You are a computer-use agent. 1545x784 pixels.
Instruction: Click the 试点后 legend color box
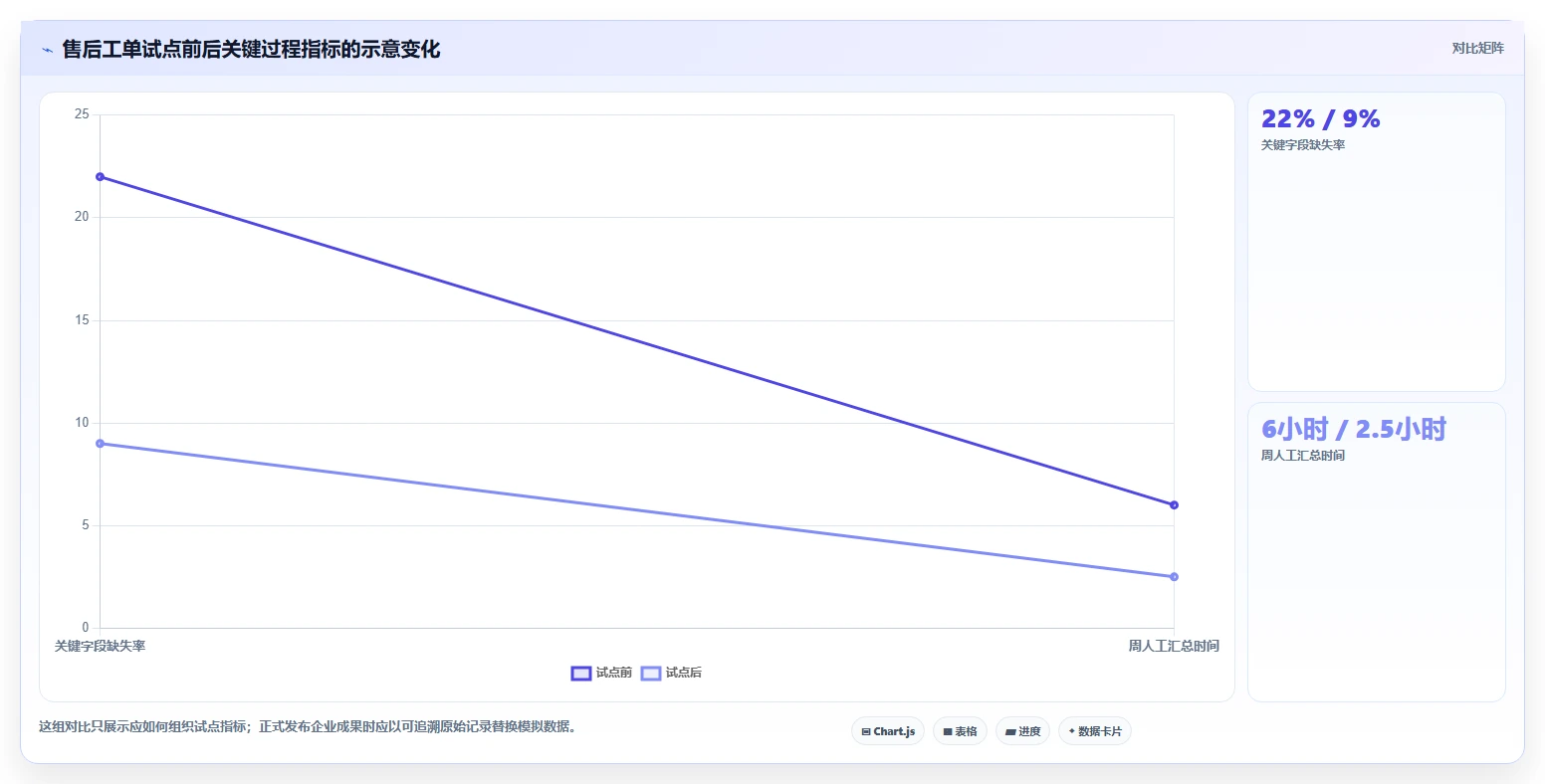click(651, 674)
